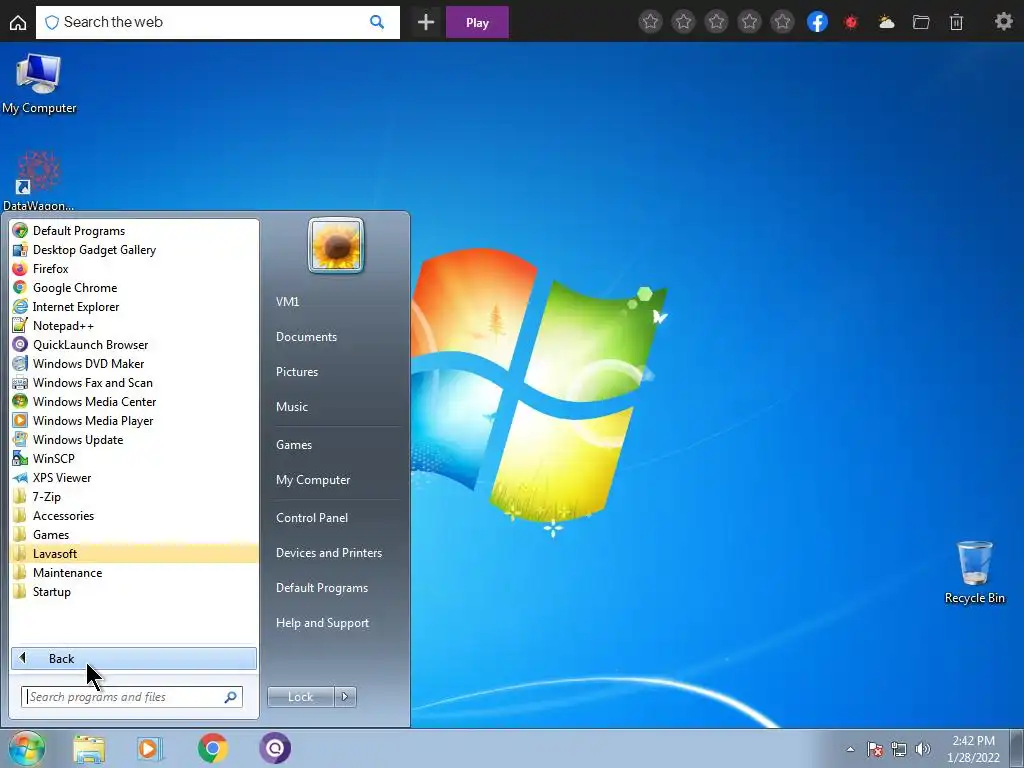Expand the Games program folder

(x=134, y=534)
